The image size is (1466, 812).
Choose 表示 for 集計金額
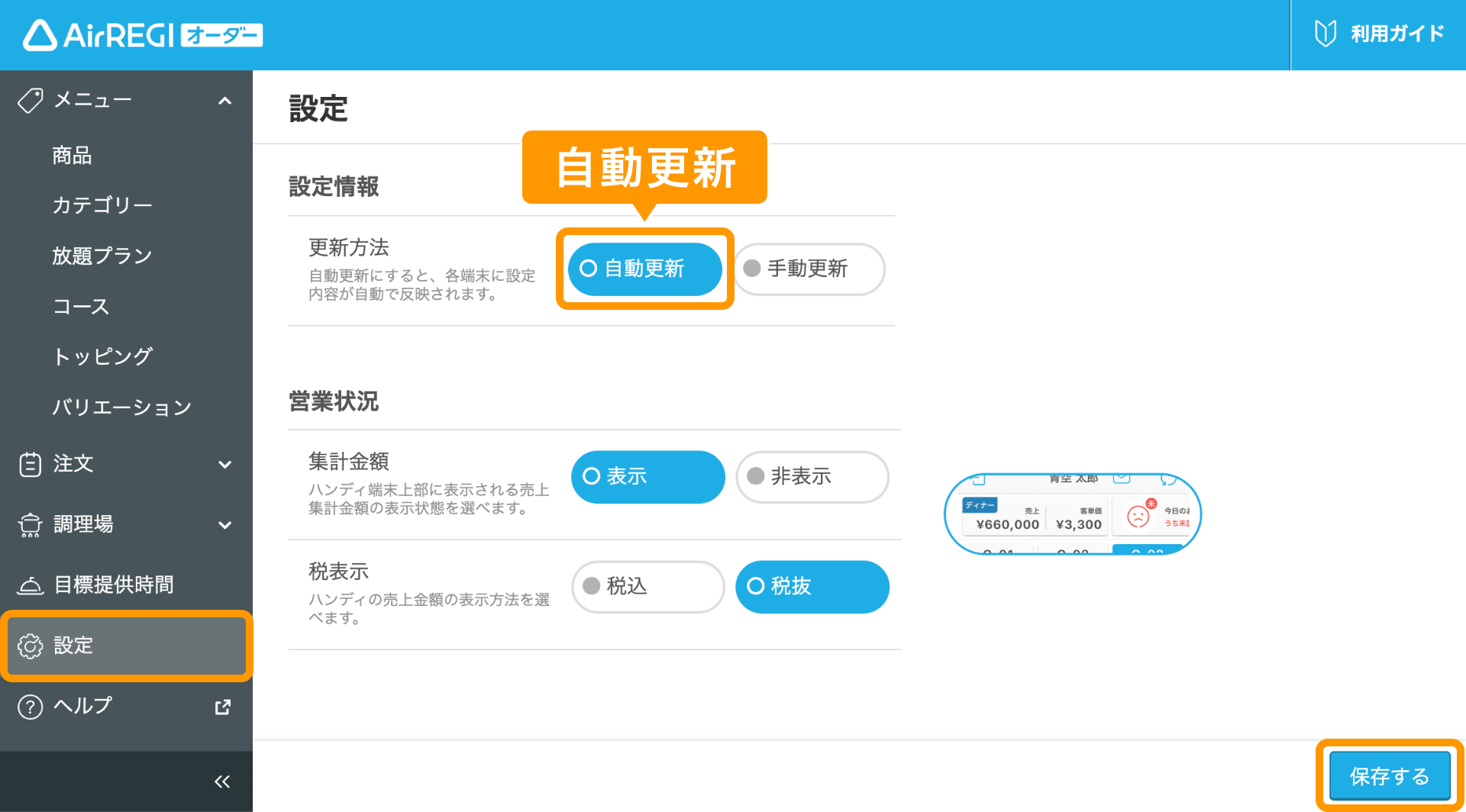(648, 477)
